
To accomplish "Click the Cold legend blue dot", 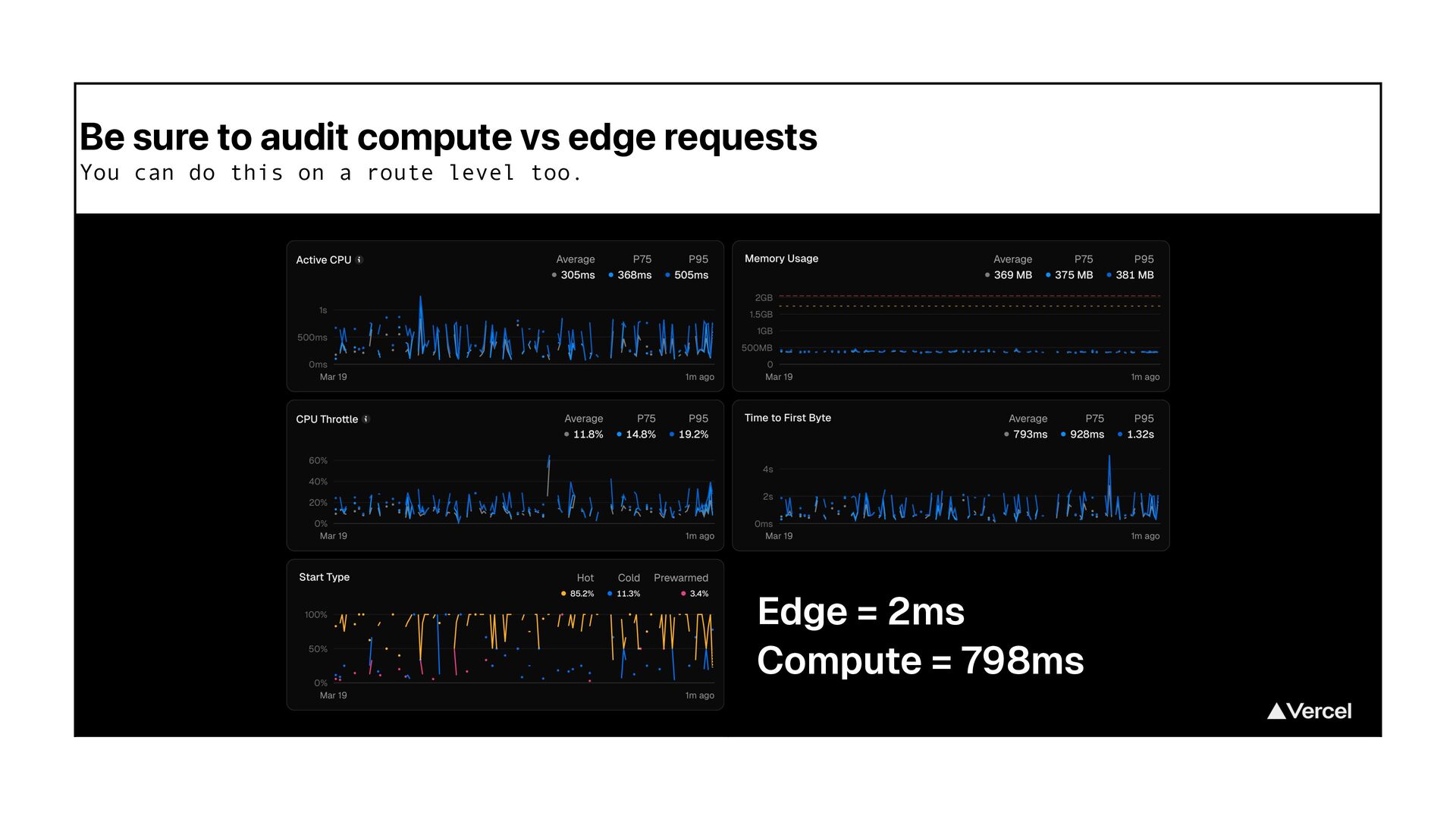I will [610, 594].
